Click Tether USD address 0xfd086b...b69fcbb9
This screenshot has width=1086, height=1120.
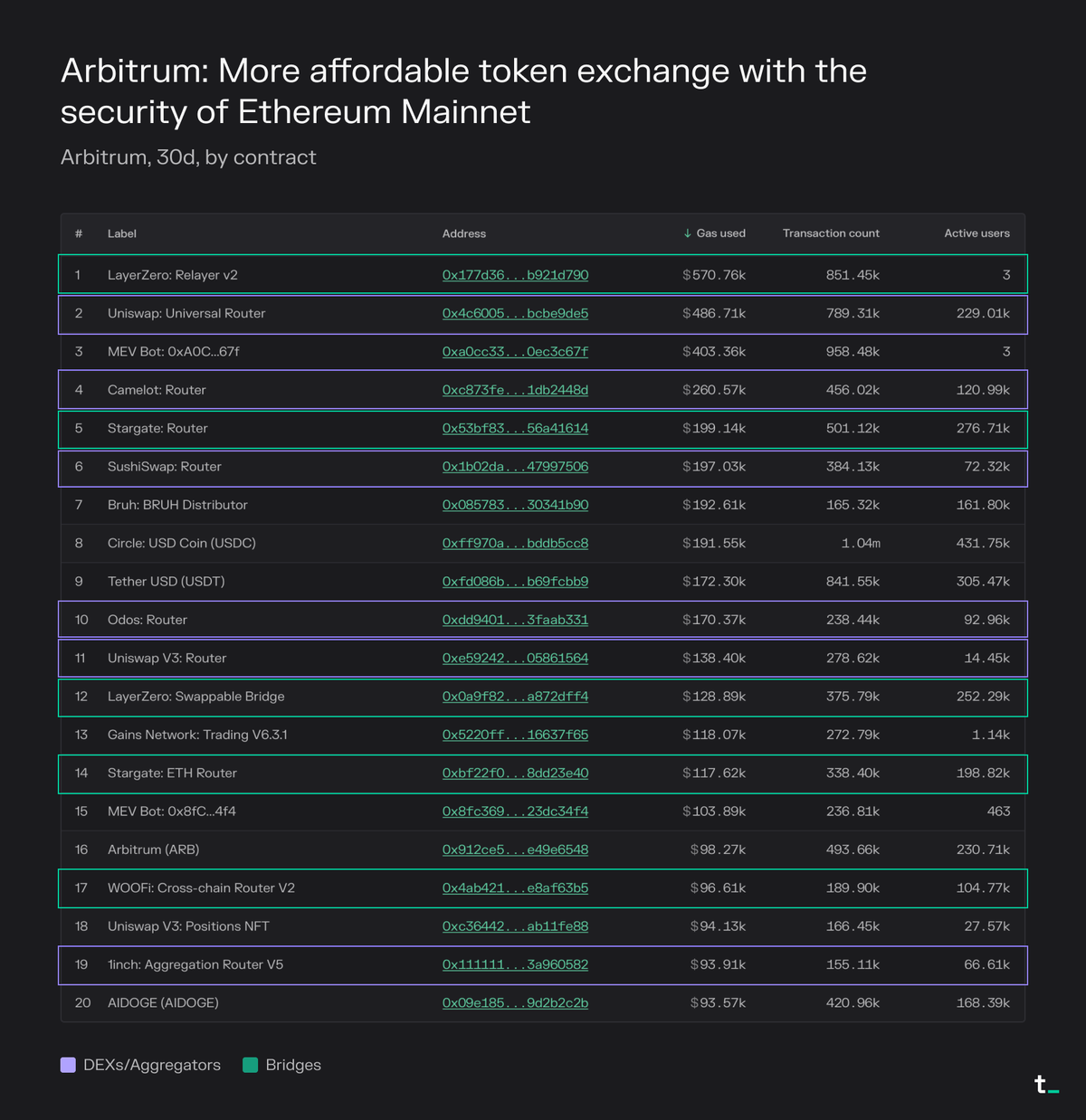(515, 582)
